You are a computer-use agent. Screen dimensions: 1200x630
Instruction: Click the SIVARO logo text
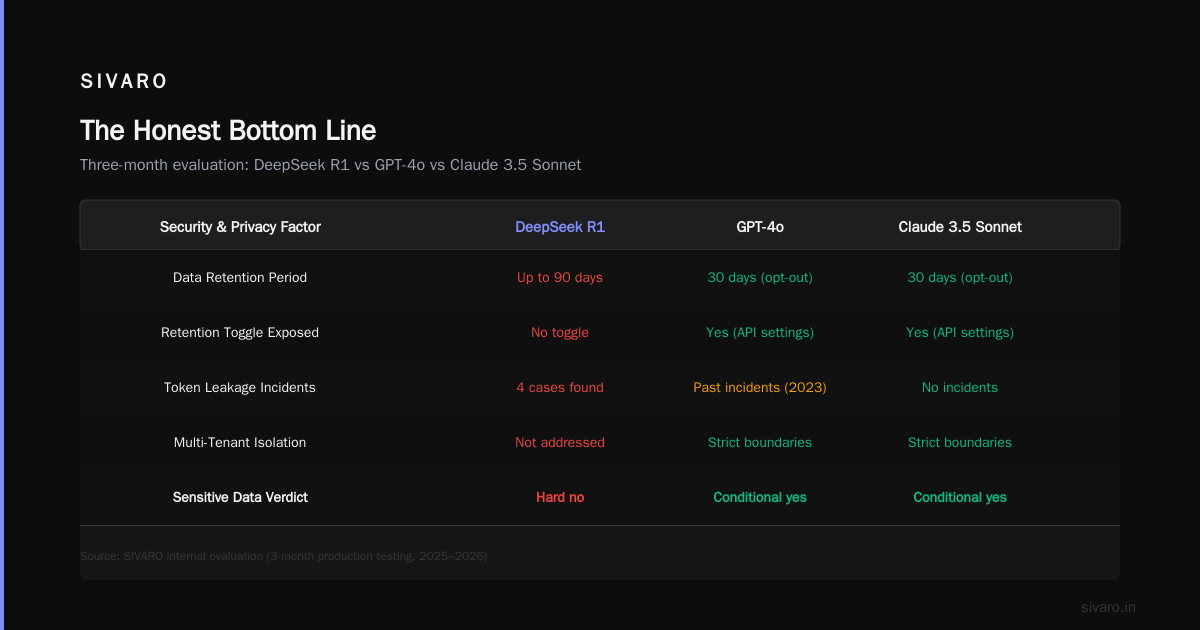tap(124, 81)
